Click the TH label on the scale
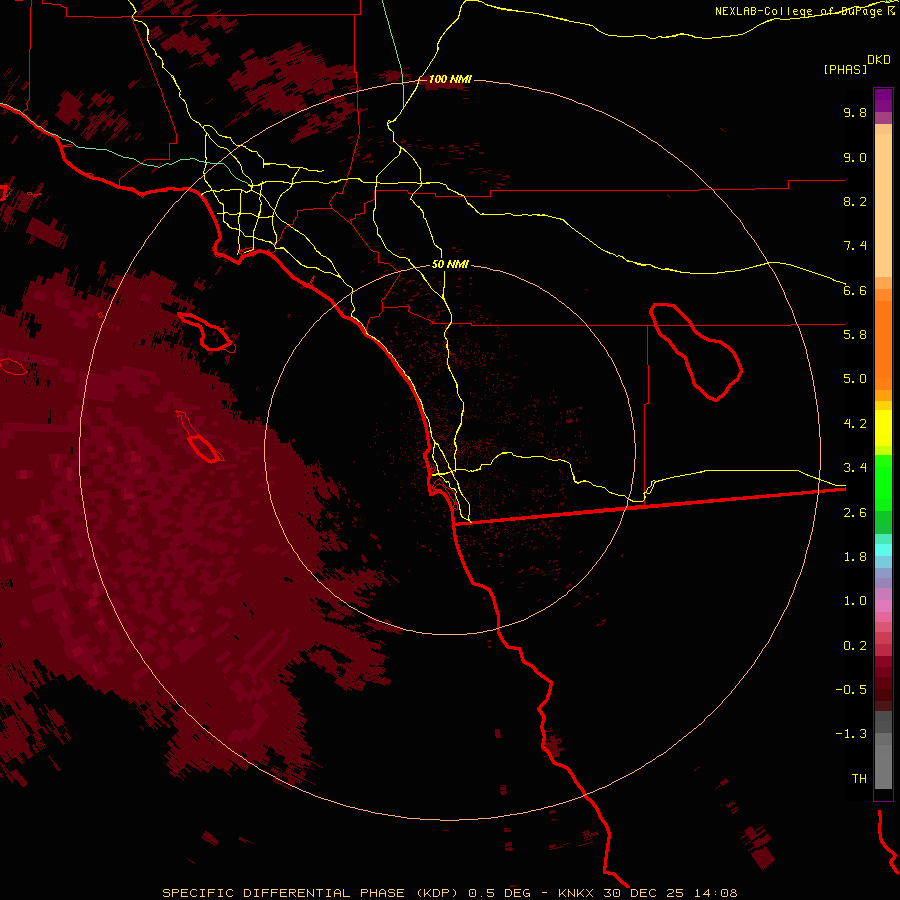900x900 pixels. [859, 779]
